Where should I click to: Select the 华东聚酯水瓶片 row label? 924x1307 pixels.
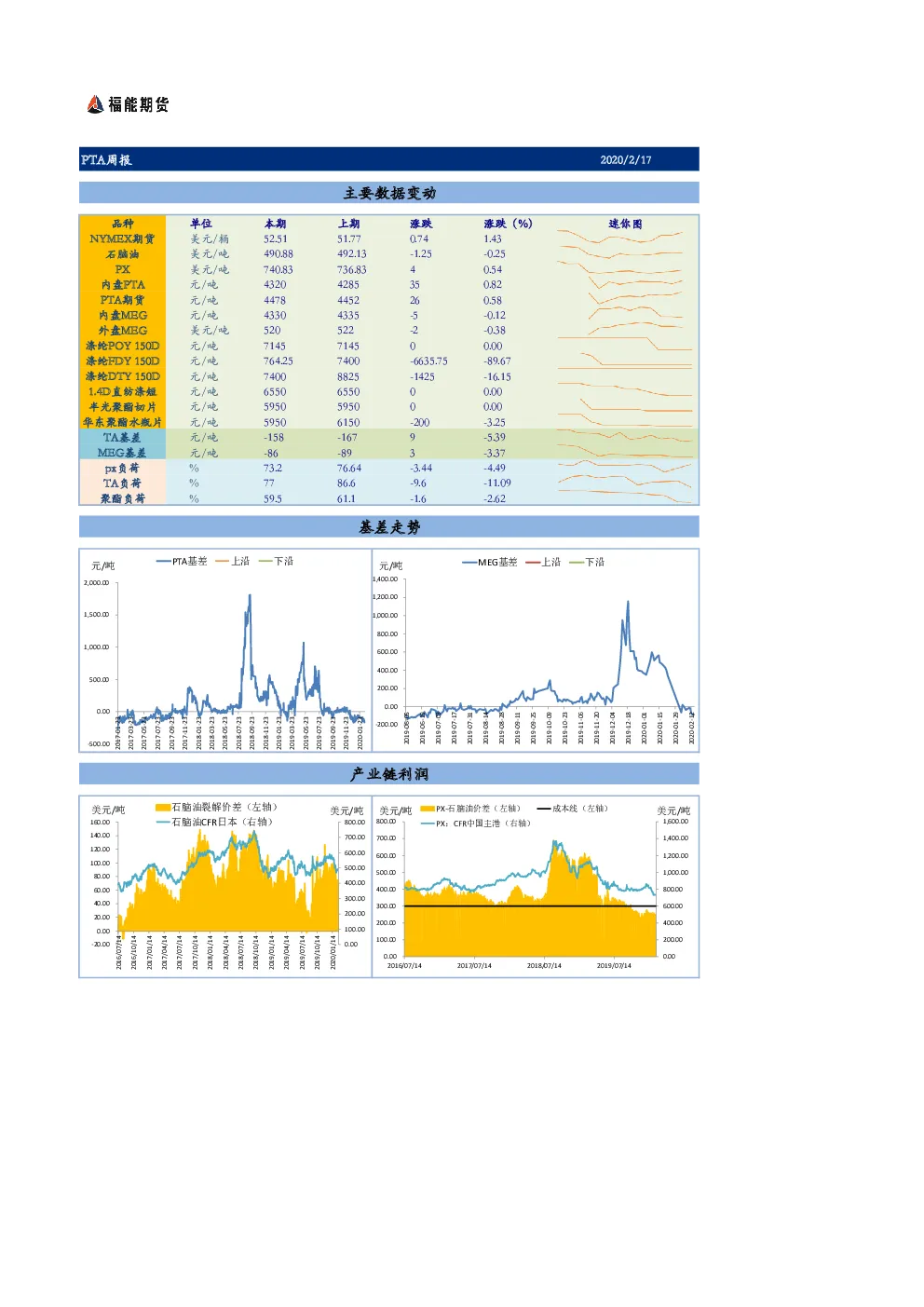(122, 422)
